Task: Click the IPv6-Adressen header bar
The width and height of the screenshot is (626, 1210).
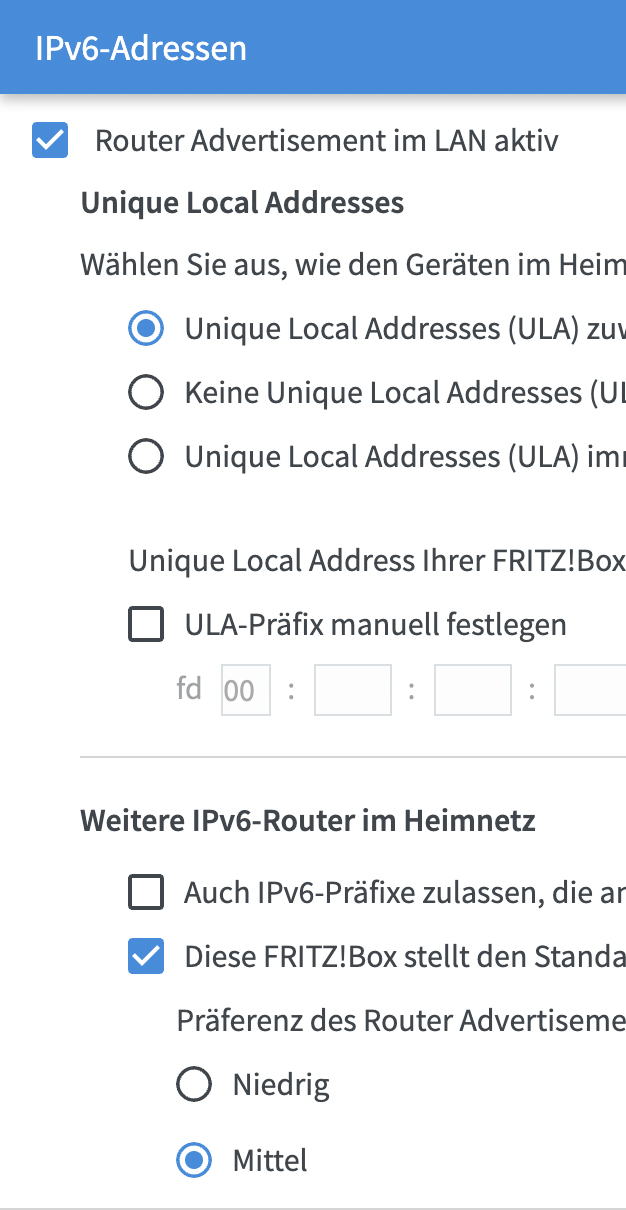Action: [x=313, y=47]
